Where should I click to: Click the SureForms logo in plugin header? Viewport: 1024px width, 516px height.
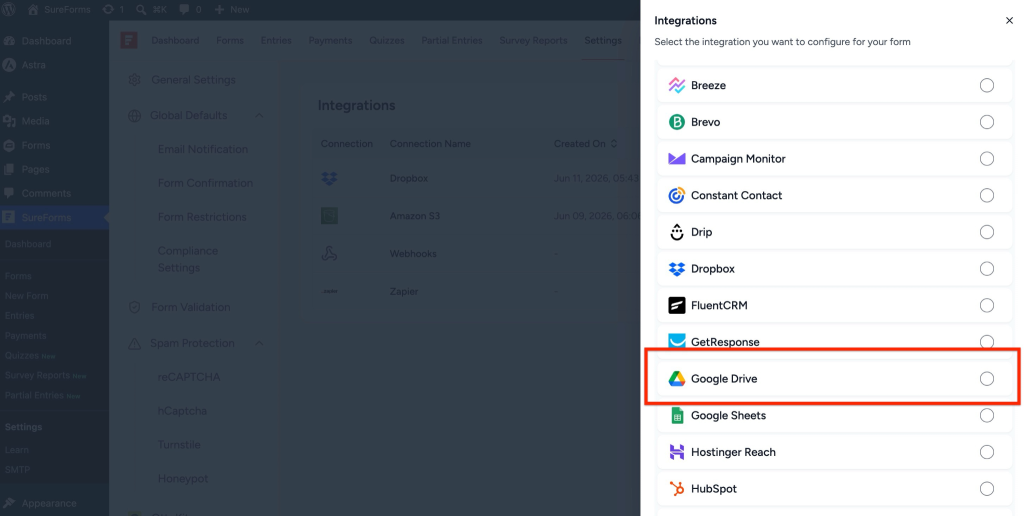click(x=129, y=40)
